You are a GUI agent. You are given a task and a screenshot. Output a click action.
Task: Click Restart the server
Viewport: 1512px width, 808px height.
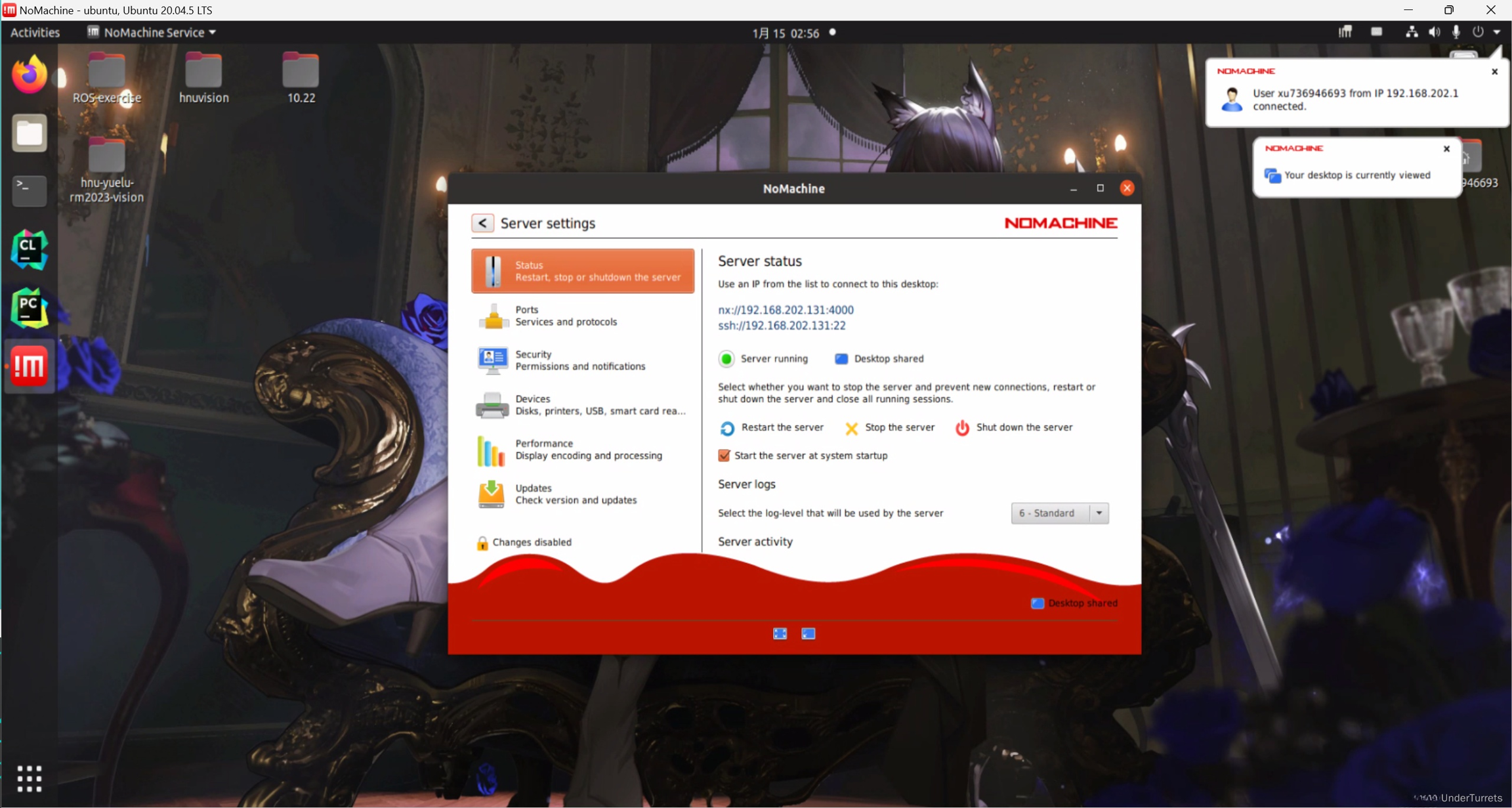[772, 428]
